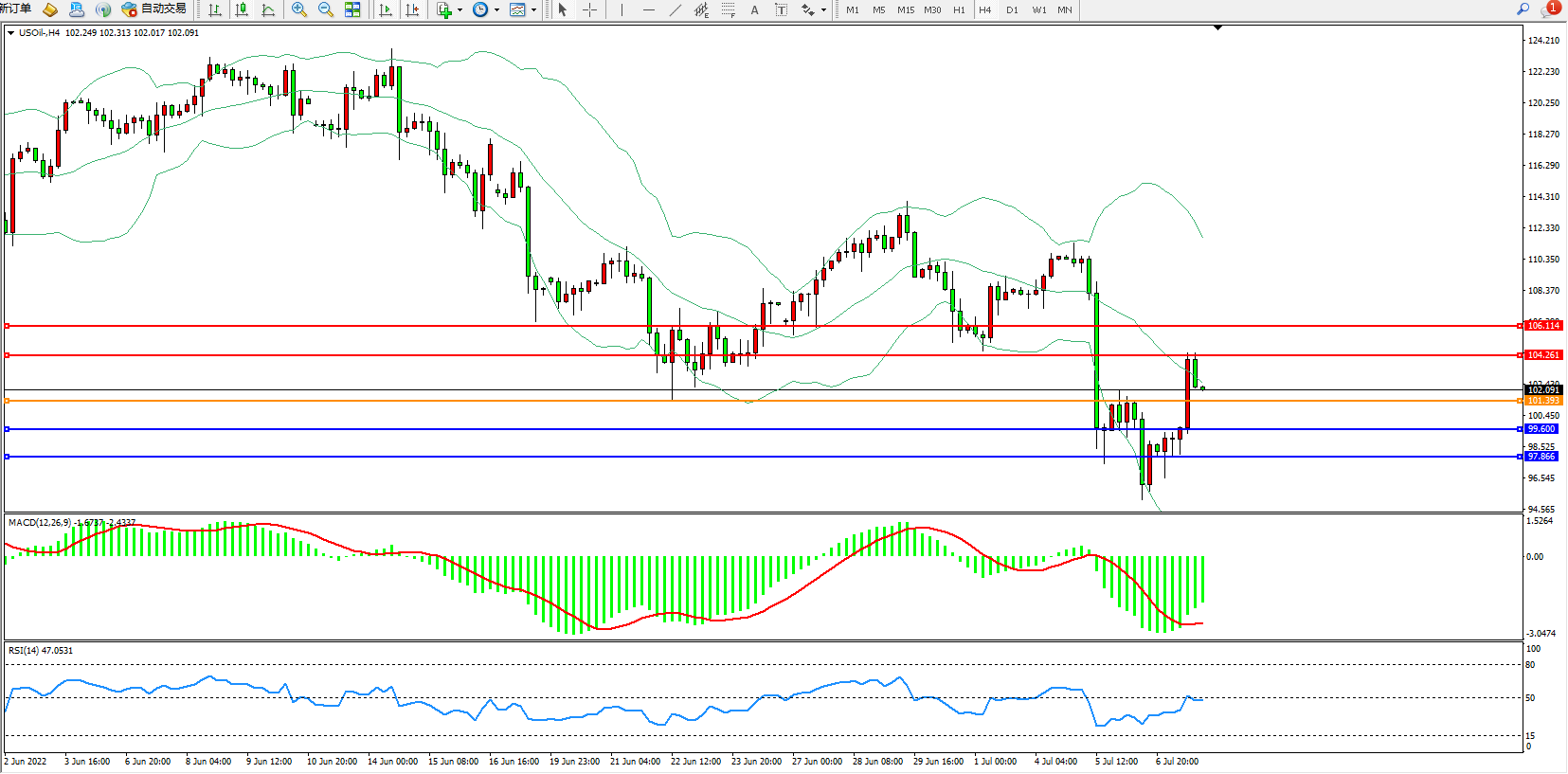
Task: Click the 自动交易 auto-trading button
Action: [x=154, y=9]
